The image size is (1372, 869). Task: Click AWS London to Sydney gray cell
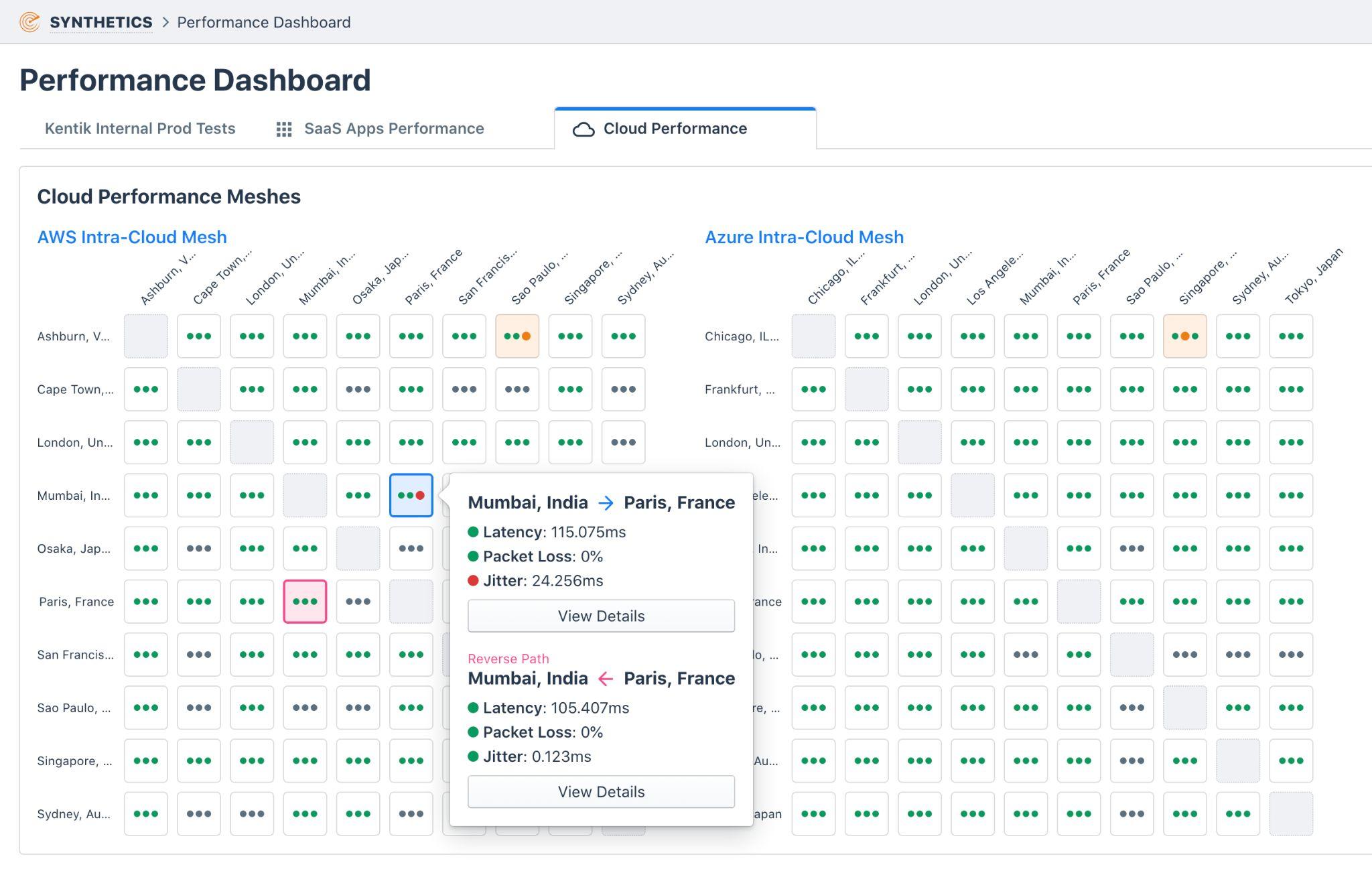pyautogui.click(x=623, y=442)
